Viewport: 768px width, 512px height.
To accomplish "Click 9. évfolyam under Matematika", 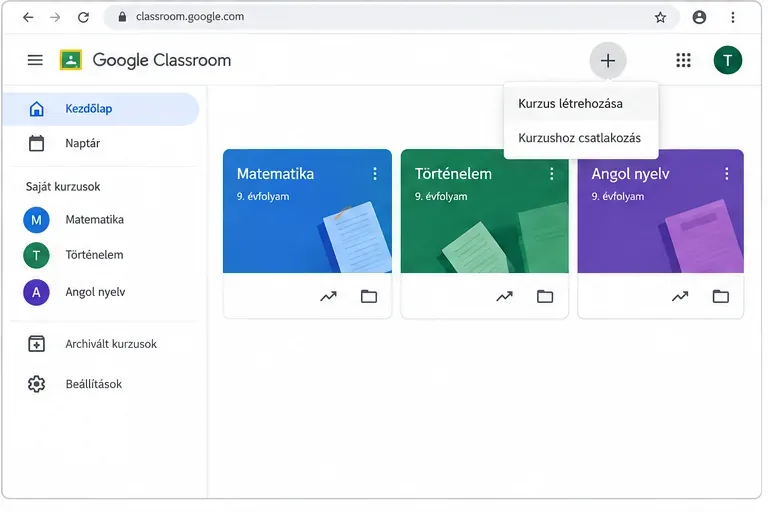I will [x=263, y=196].
